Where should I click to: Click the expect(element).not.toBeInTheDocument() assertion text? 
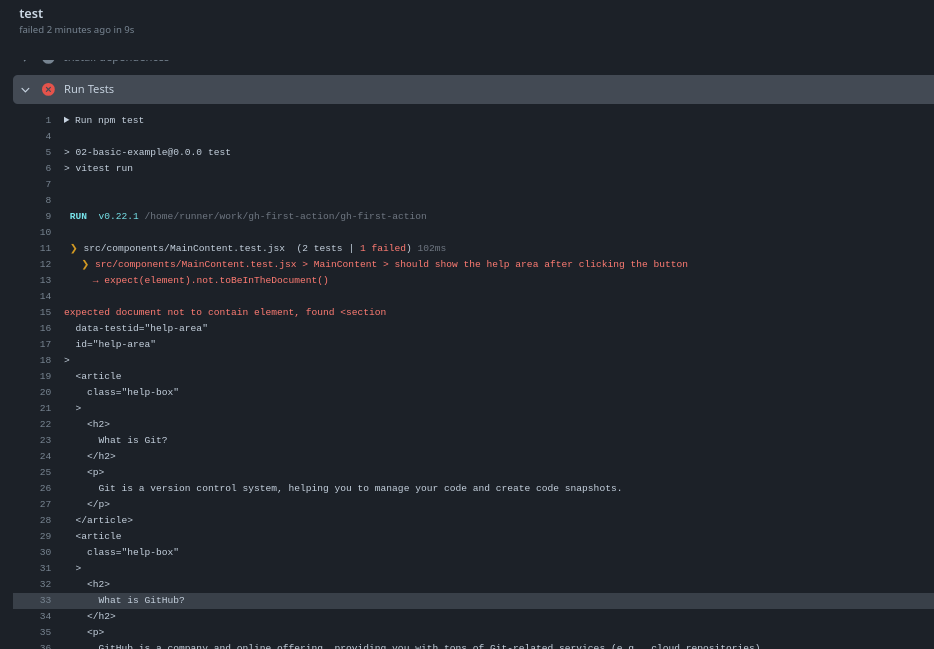(x=213, y=280)
